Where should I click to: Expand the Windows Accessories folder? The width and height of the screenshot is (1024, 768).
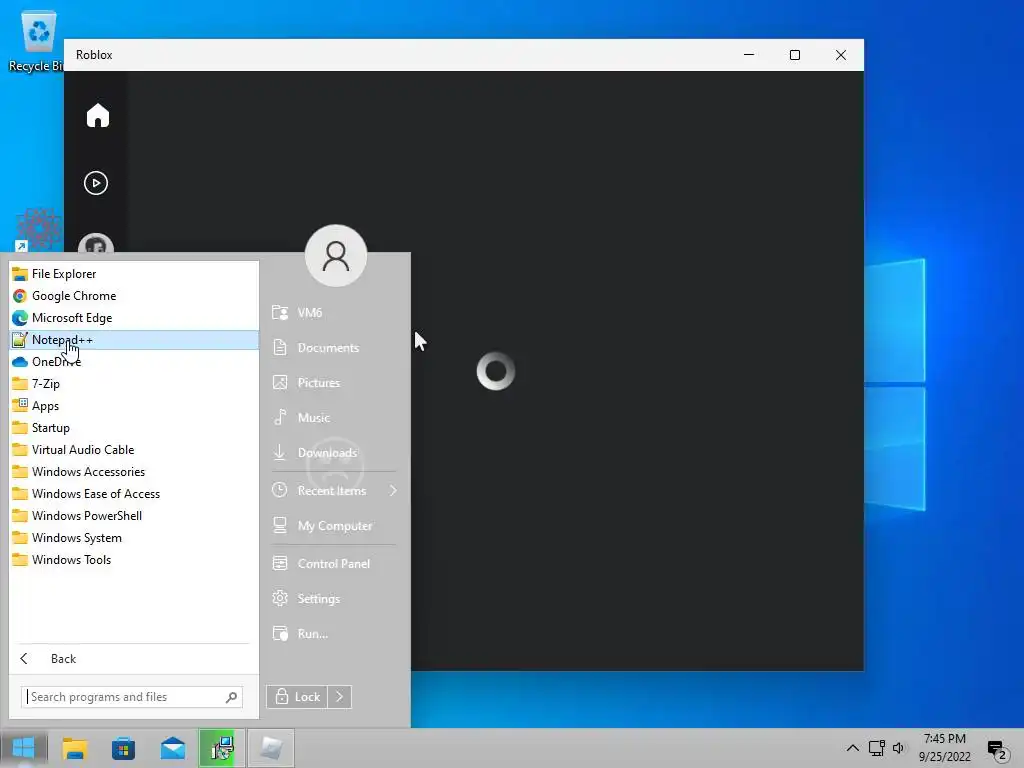coord(134,472)
